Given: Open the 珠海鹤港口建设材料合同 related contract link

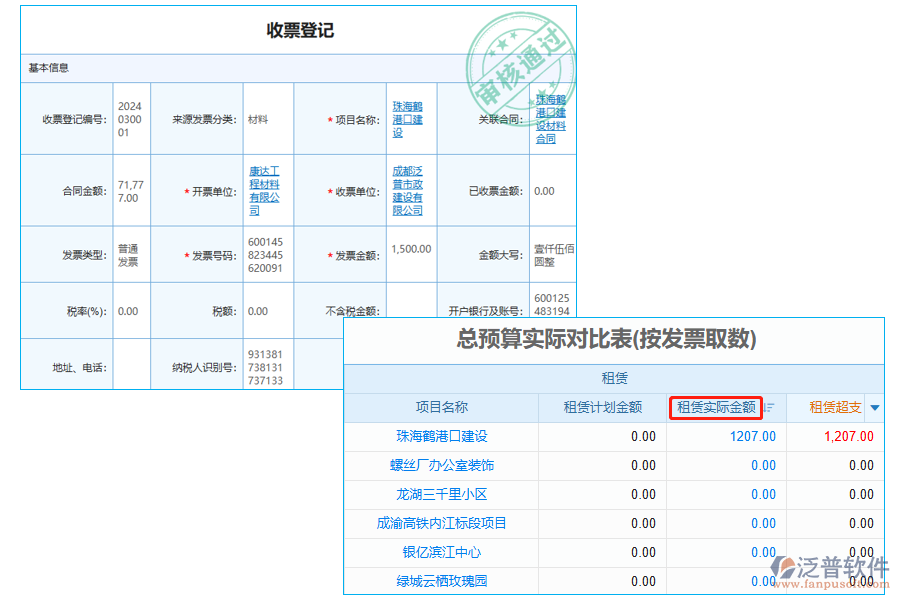Looking at the screenshot, I should [x=550, y=118].
